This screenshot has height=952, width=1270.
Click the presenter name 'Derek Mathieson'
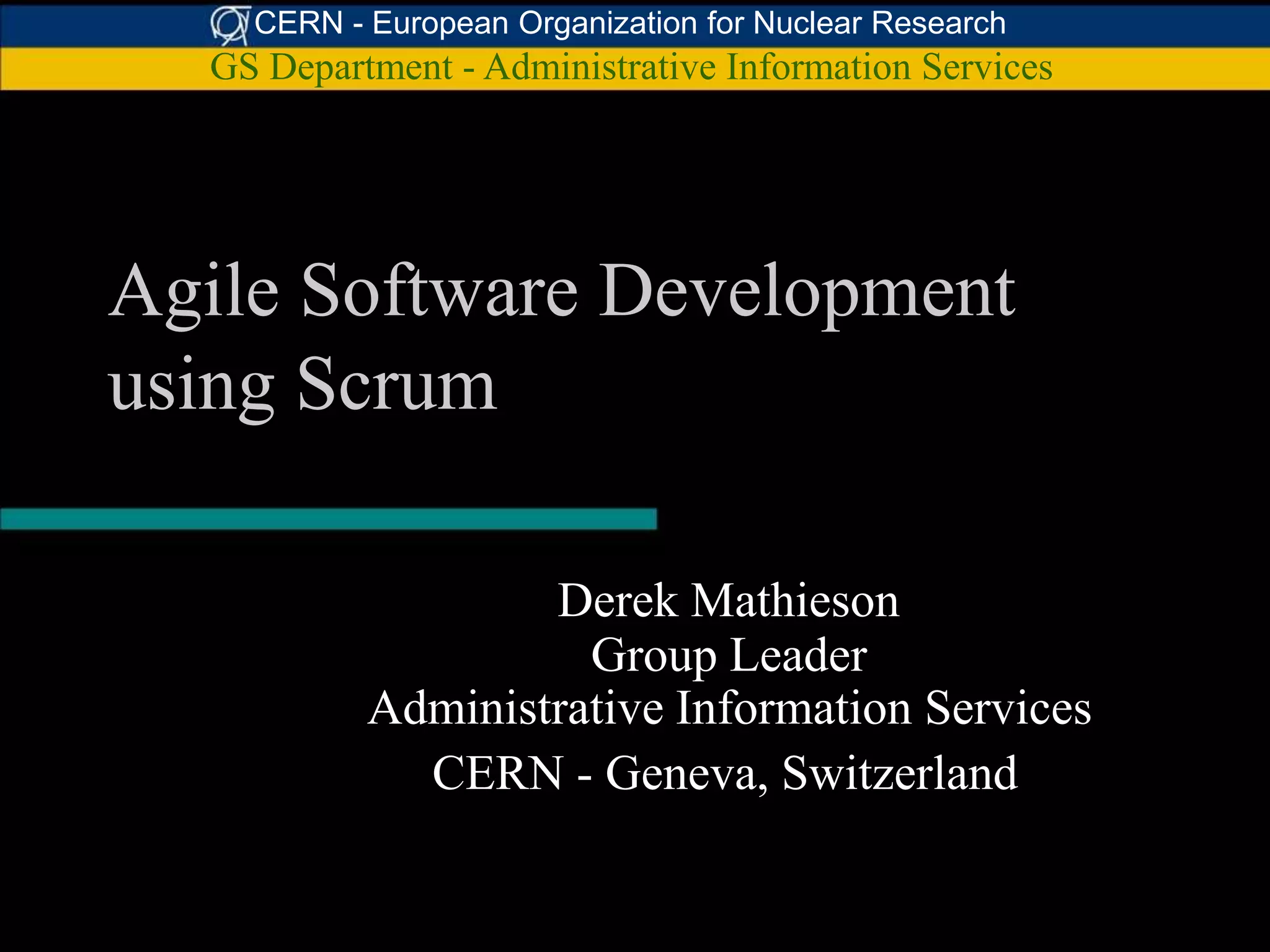(728, 601)
